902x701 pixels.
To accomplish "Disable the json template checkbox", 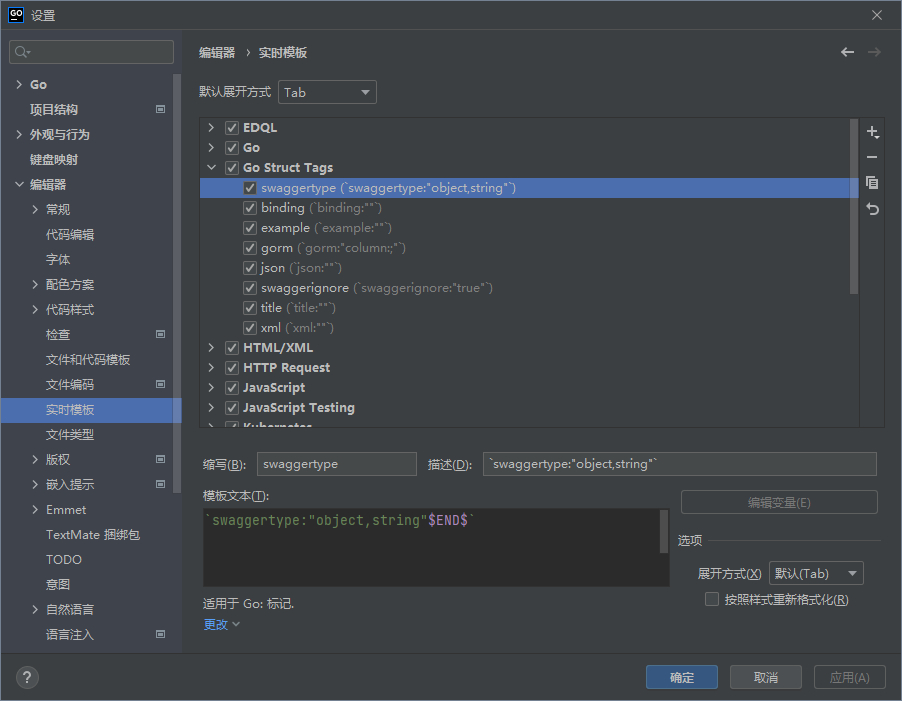I will [x=249, y=267].
